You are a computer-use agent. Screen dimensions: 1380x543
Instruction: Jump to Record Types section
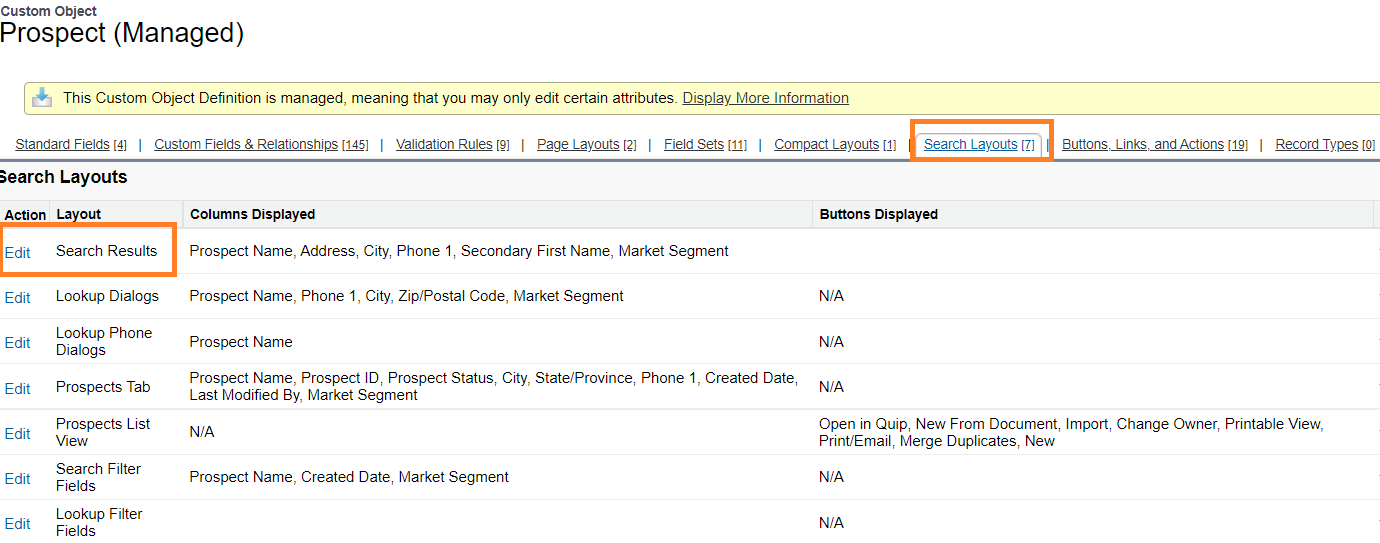(x=1317, y=144)
